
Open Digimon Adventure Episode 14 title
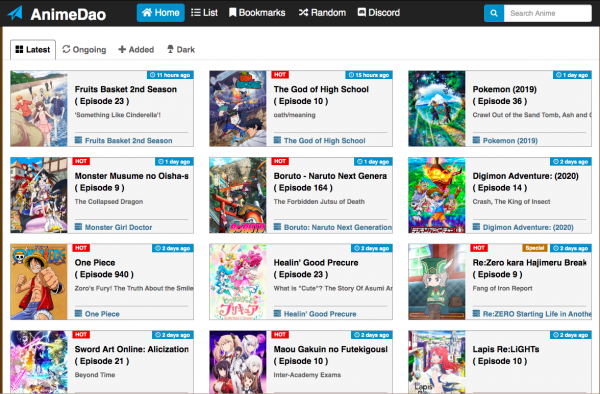(525, 182)
